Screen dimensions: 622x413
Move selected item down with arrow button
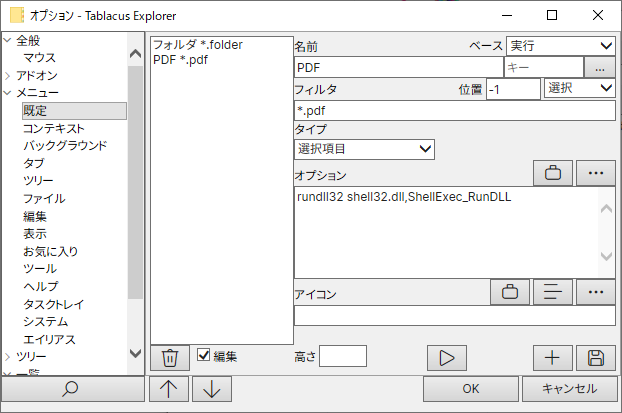212,389
